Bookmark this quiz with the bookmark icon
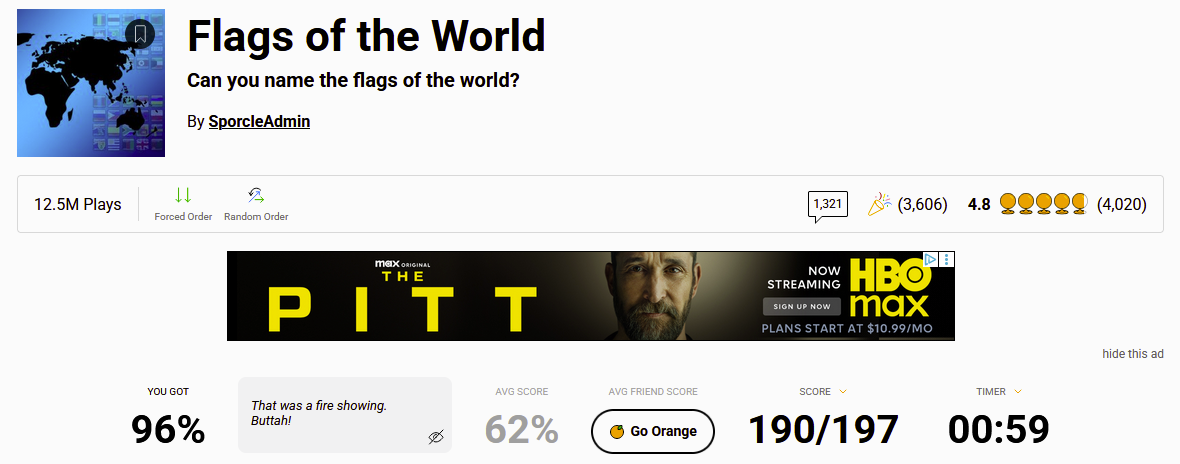 (x=140, y=34)
